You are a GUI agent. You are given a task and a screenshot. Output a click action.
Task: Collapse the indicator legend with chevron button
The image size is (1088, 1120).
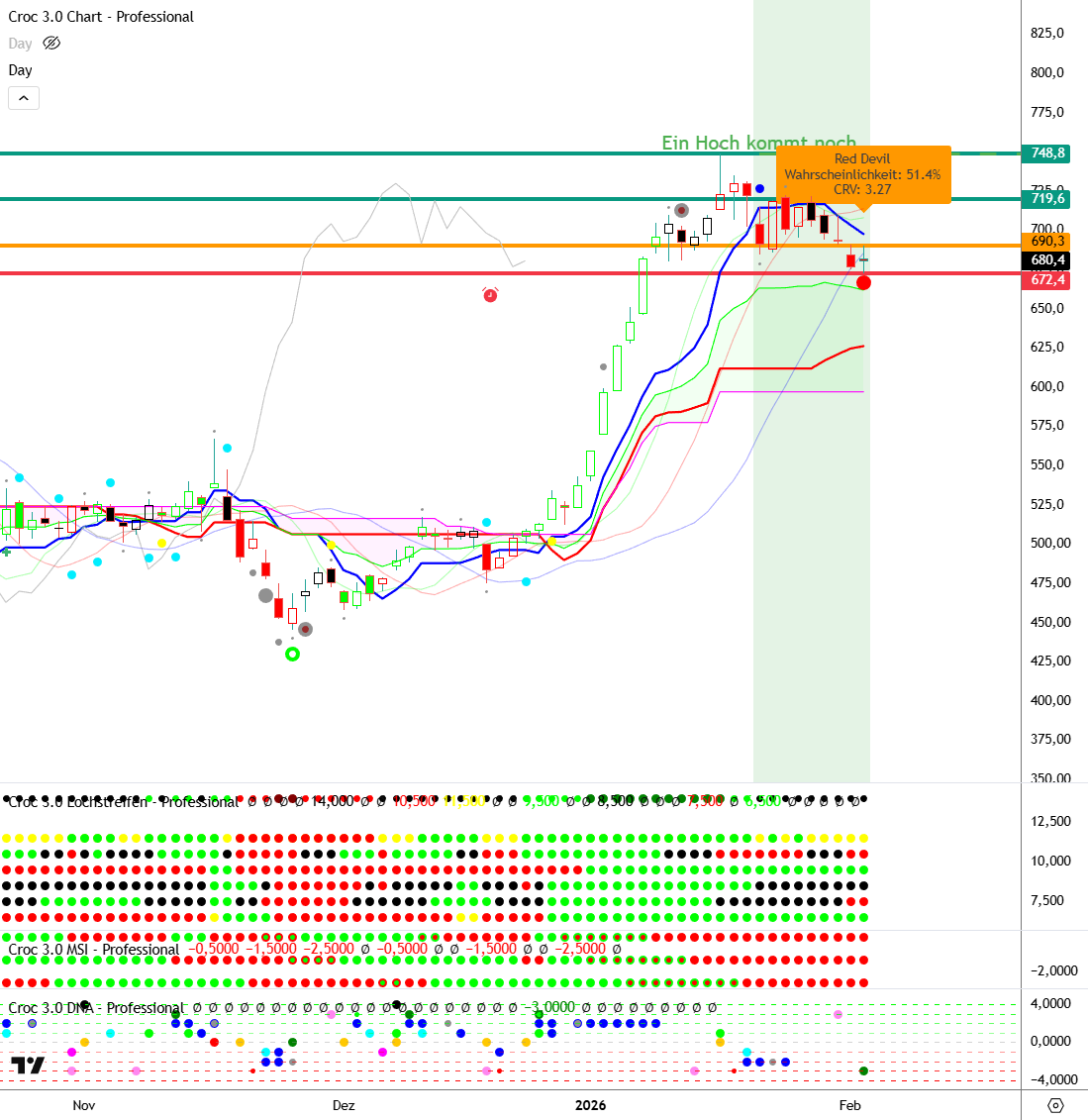pos(24,98)
